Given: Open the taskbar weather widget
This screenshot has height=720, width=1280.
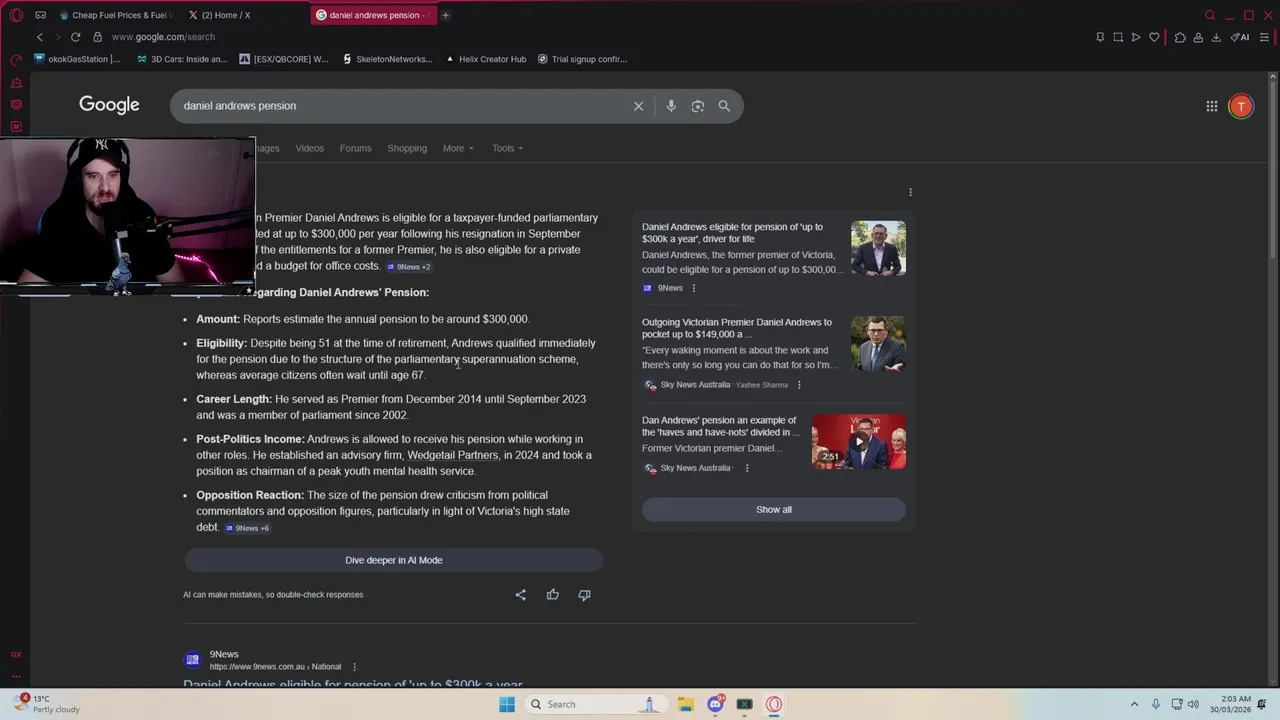Looking at the screenshot, I should (45, 704).
